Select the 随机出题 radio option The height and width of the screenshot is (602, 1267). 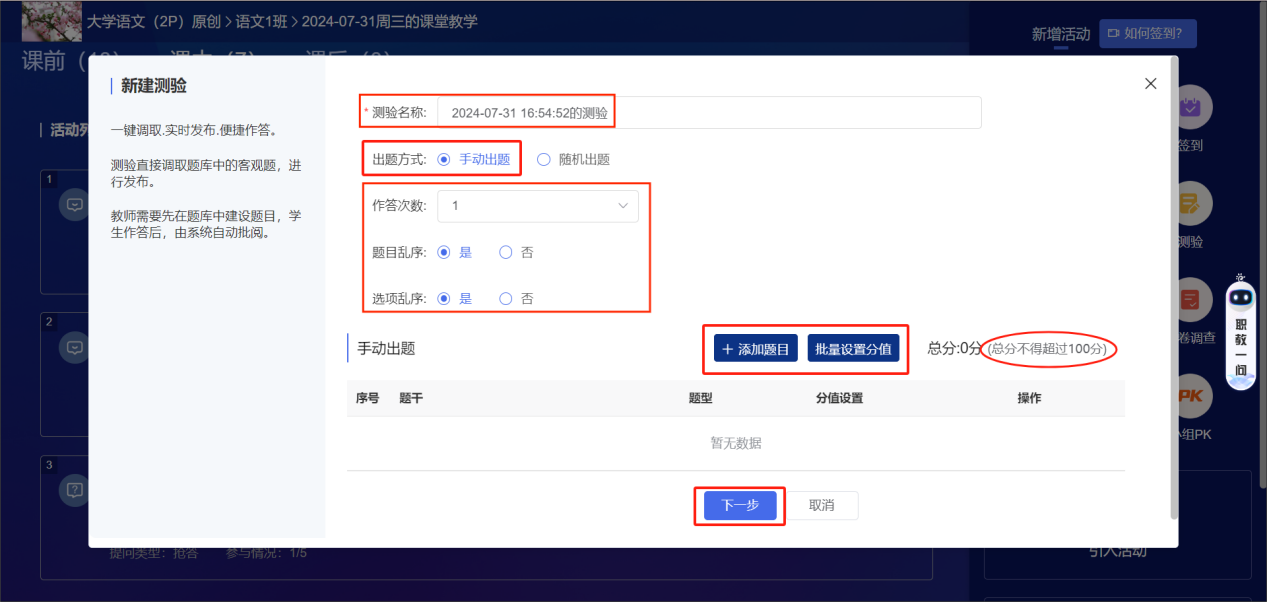tap(544, 159)
